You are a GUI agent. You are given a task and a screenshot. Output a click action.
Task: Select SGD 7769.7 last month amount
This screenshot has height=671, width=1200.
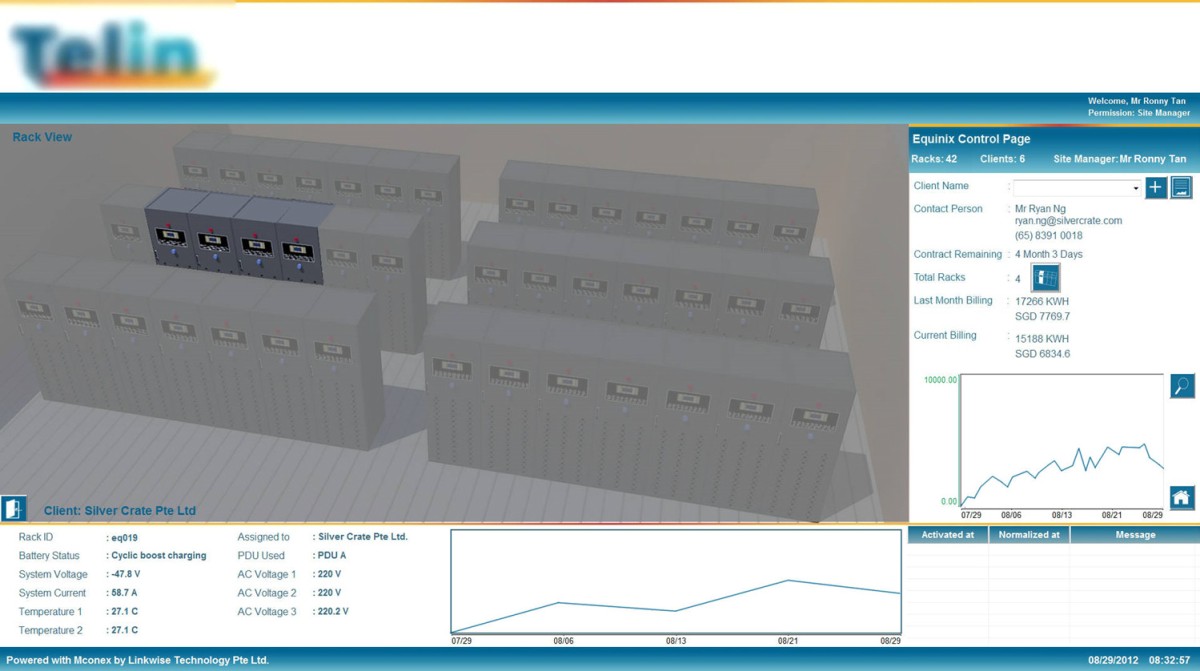1042,316
